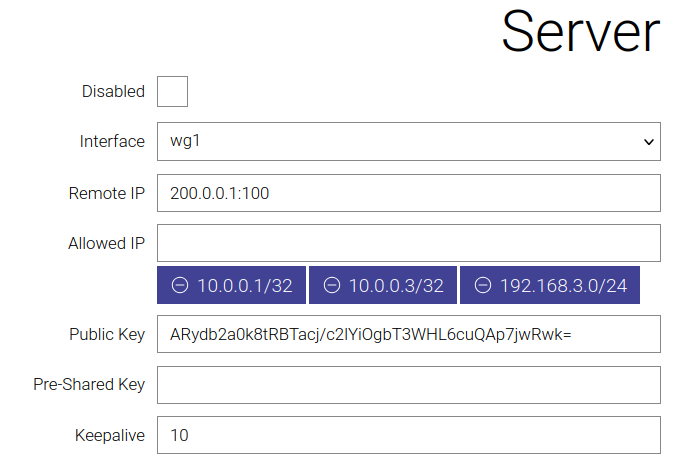Remove the 10.0.0.1/32 allowed IP icon

(180, 285)
